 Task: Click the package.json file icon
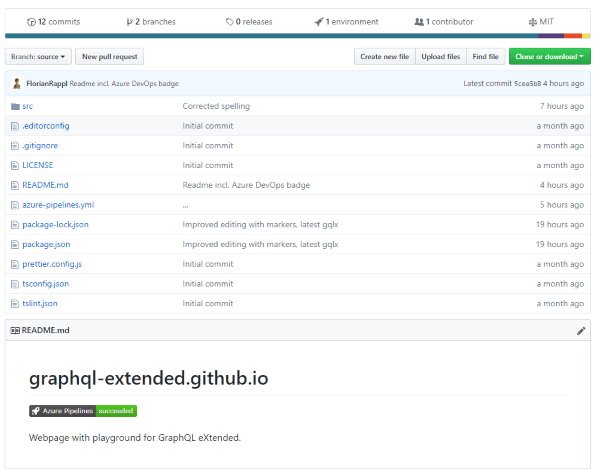15,245
